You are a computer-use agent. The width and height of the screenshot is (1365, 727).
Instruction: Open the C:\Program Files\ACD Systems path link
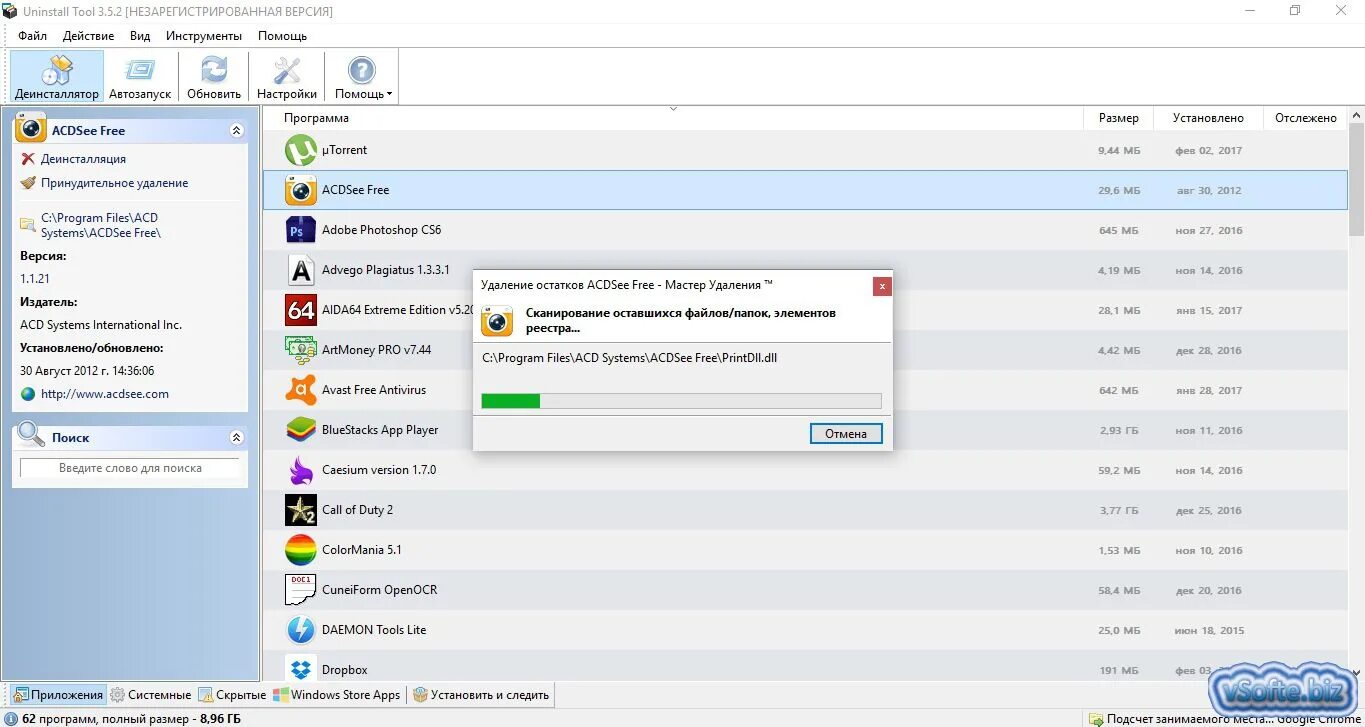pos(100,225)
